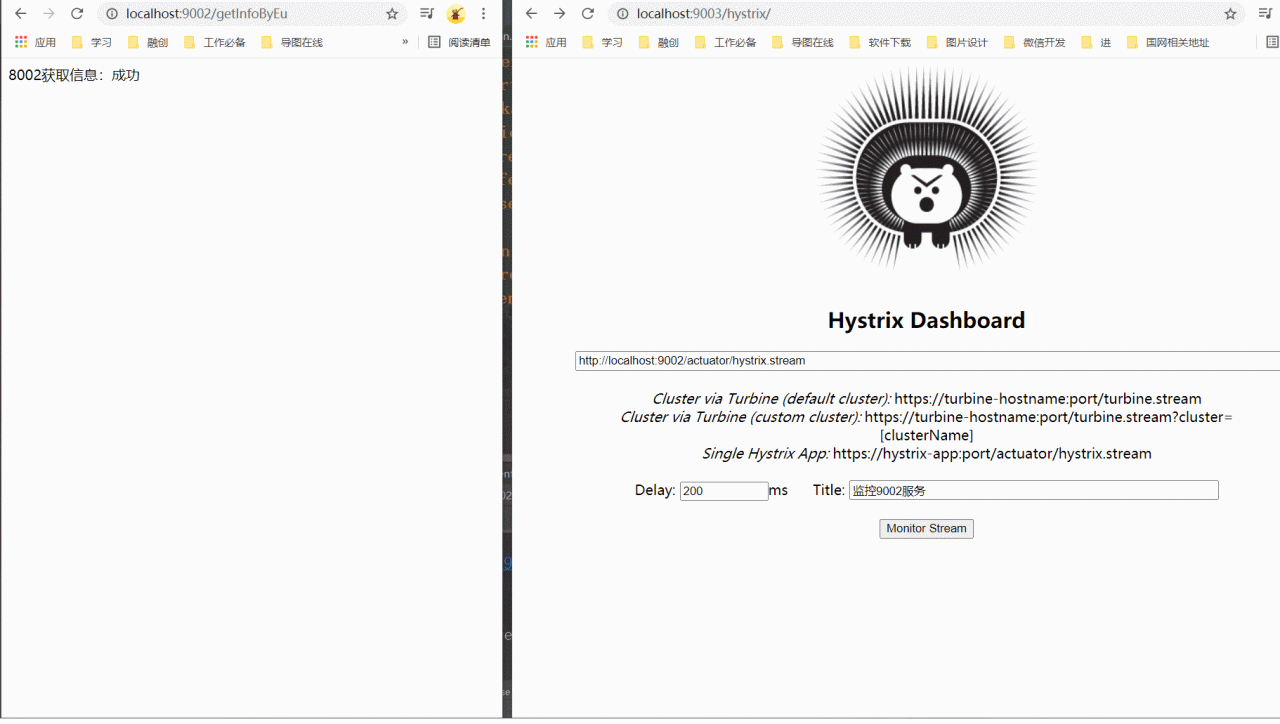Viewport: 1280px width, 724px height.
Task: Open 图片设计 bookmark folder
Action: (957, 42)
